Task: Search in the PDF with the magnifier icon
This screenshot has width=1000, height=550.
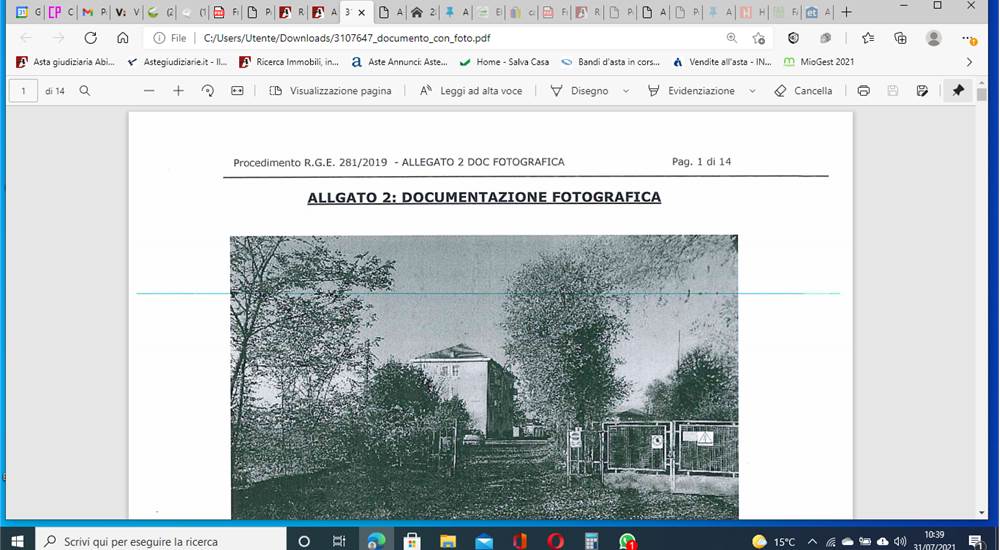Action: point(84,91)
